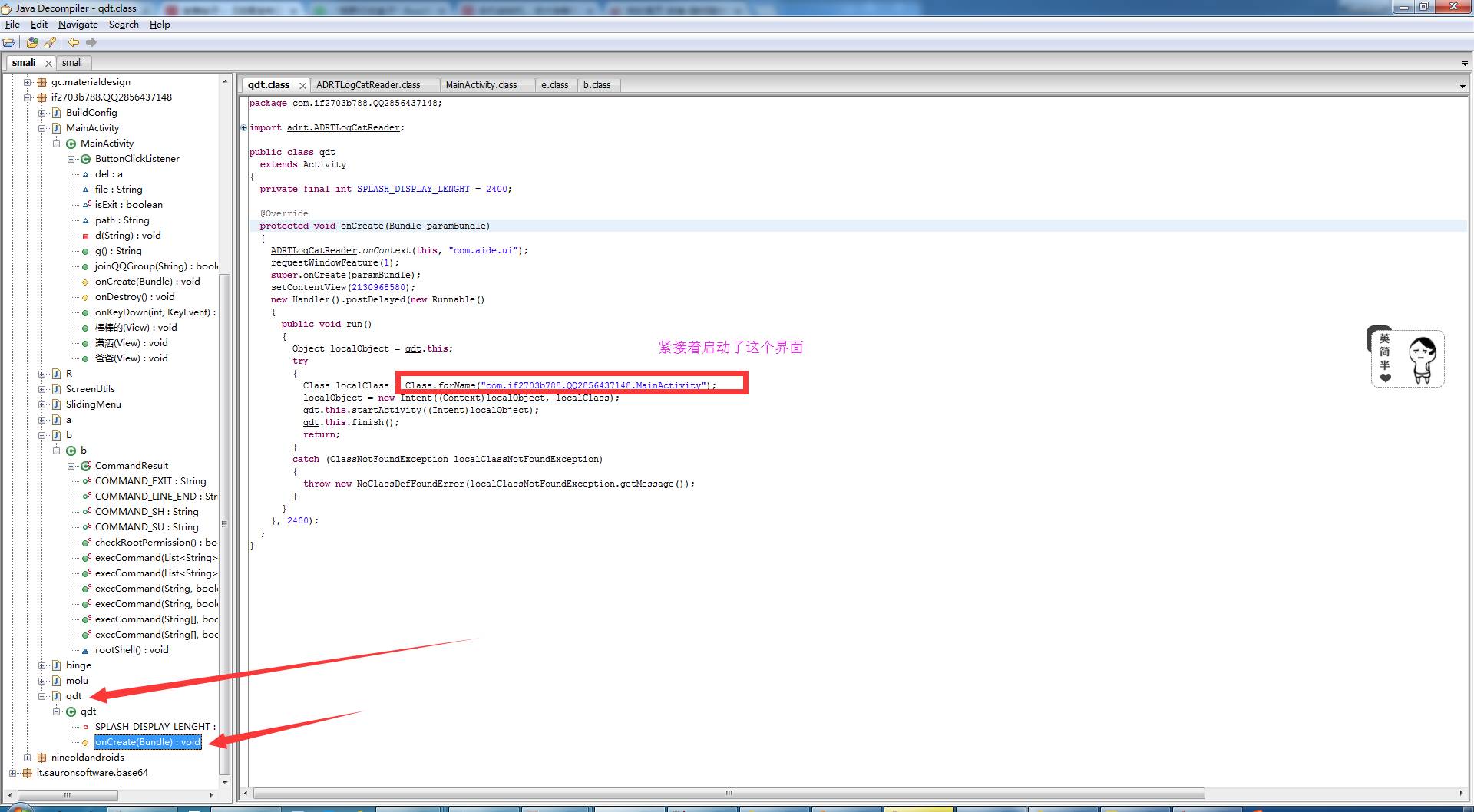Collapse the MainActivity file node
Viewport: 1474px width, 812px height.
click(x=41, y=128)
